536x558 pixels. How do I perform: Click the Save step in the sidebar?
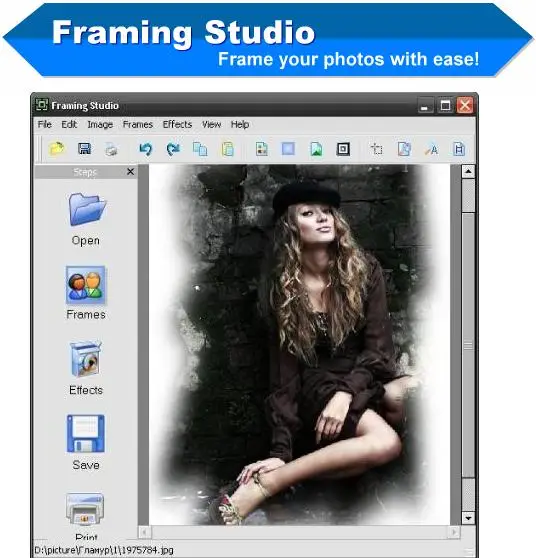[86, 443]
